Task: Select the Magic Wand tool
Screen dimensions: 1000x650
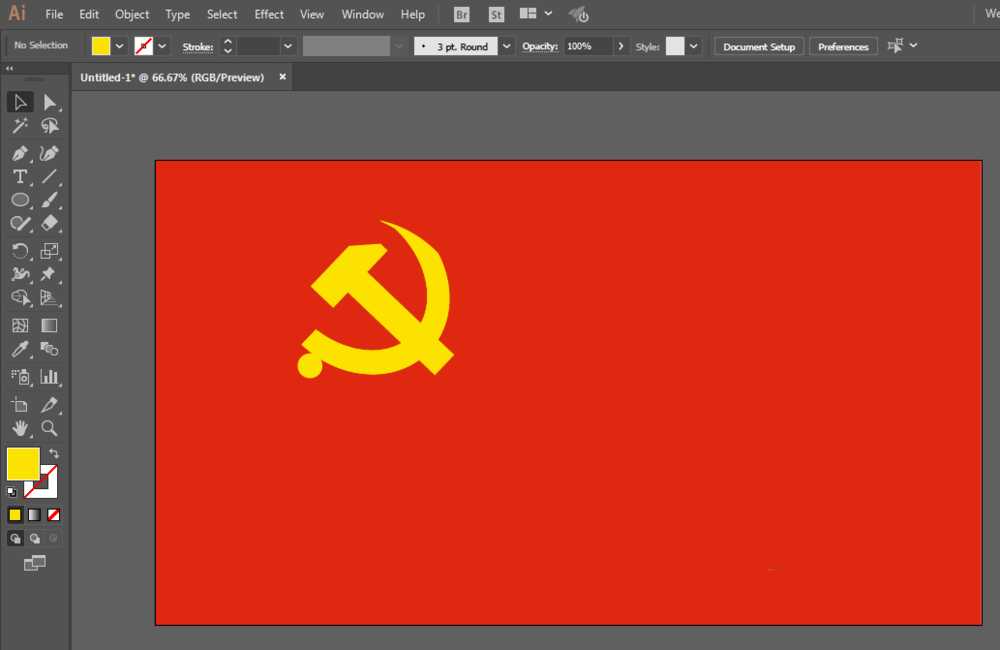Action: click(x=20, y=126)
